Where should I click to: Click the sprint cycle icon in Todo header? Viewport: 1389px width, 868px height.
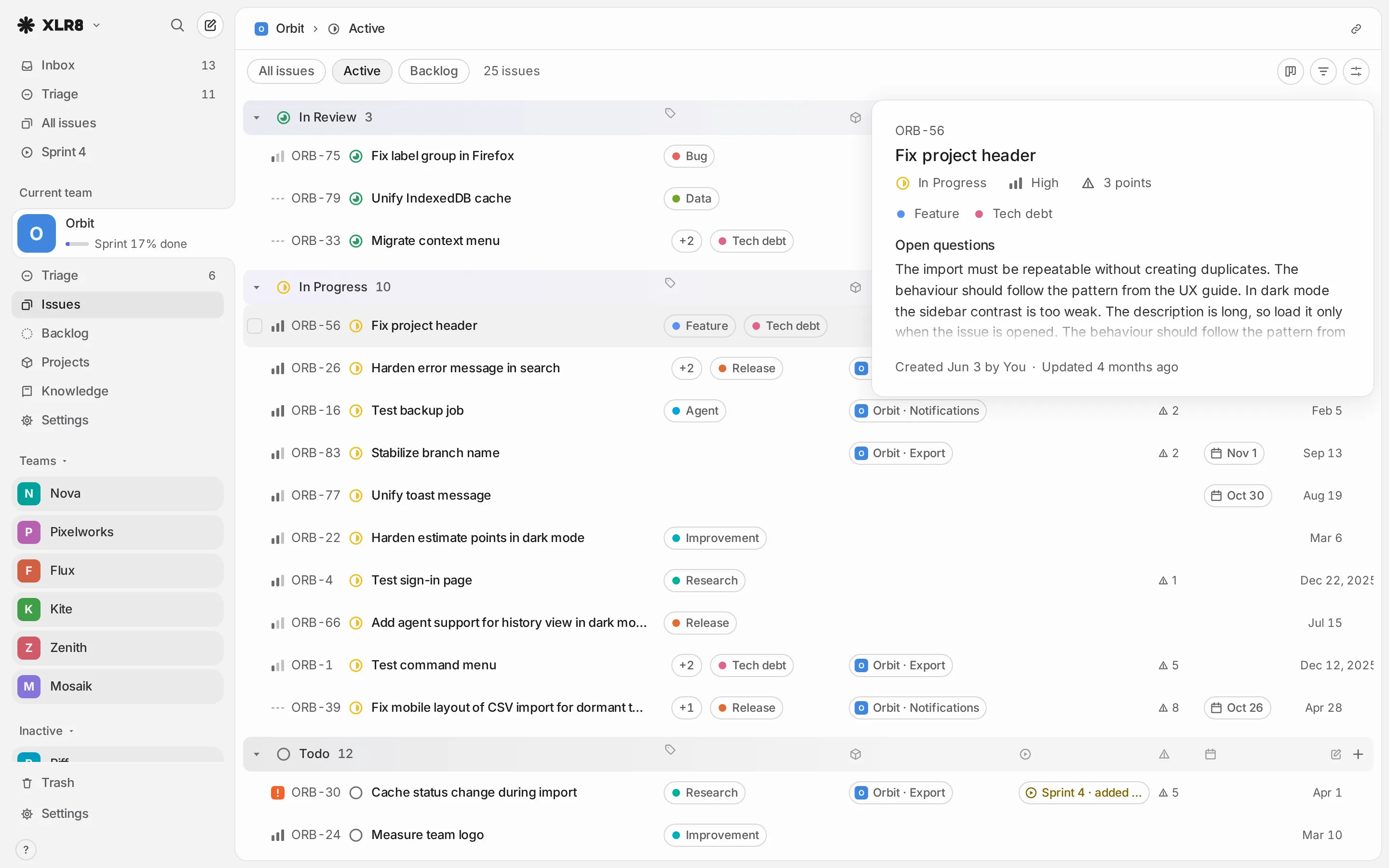pos(1025,754)
